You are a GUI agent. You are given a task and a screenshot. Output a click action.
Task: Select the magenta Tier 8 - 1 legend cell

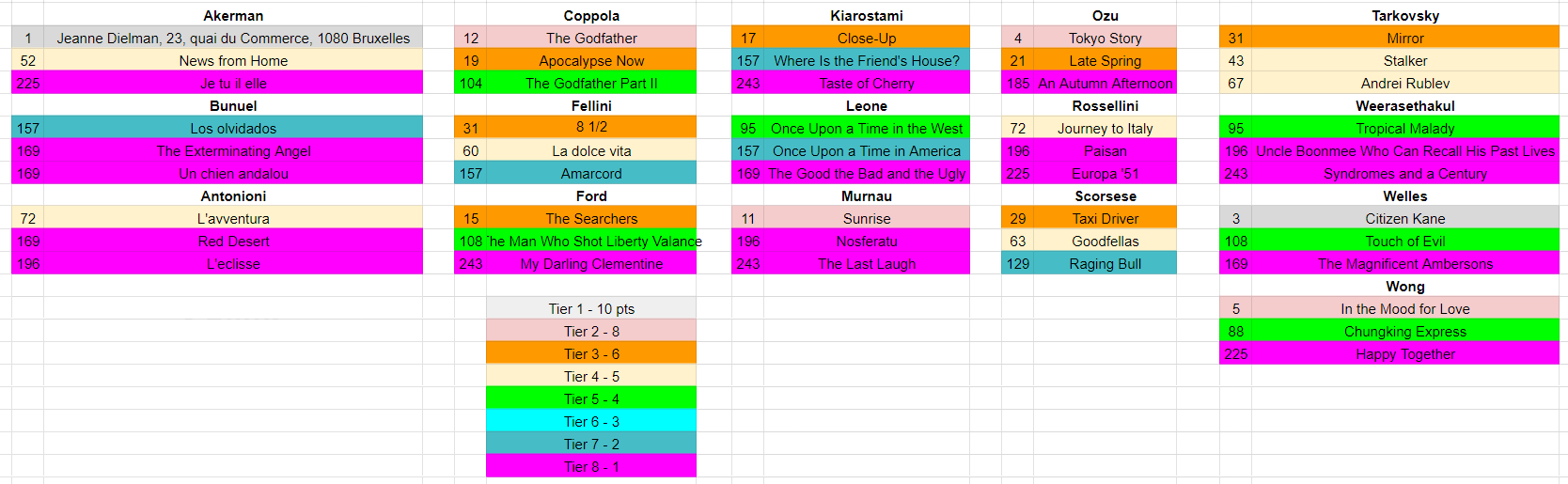coord(591,467)
